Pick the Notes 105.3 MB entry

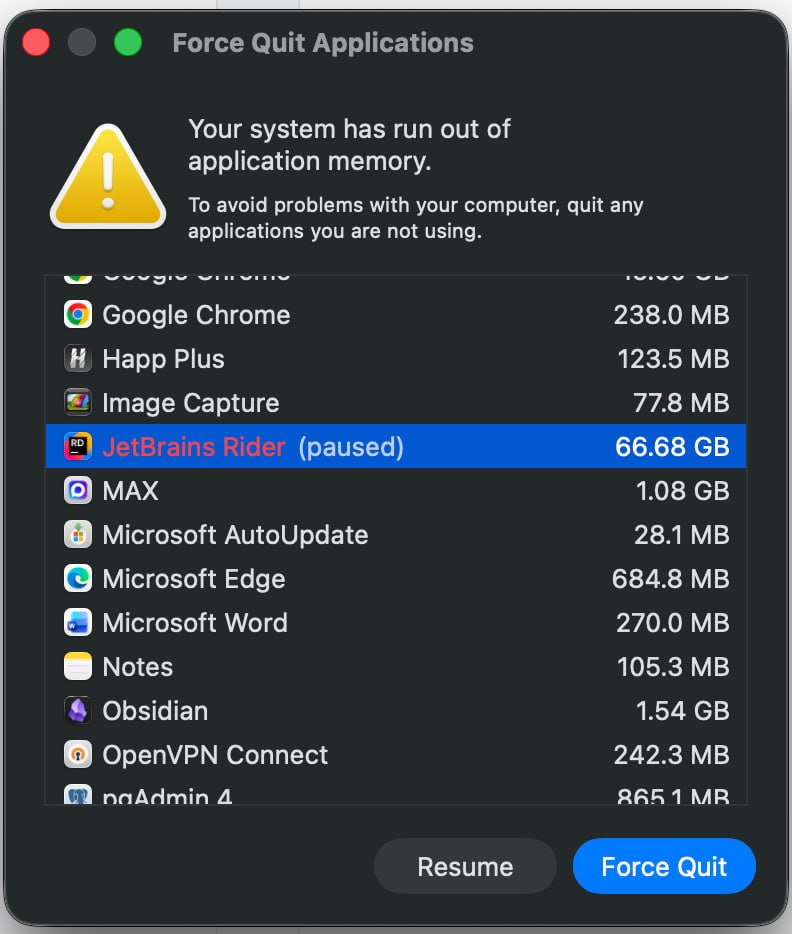tap(396, 667)
